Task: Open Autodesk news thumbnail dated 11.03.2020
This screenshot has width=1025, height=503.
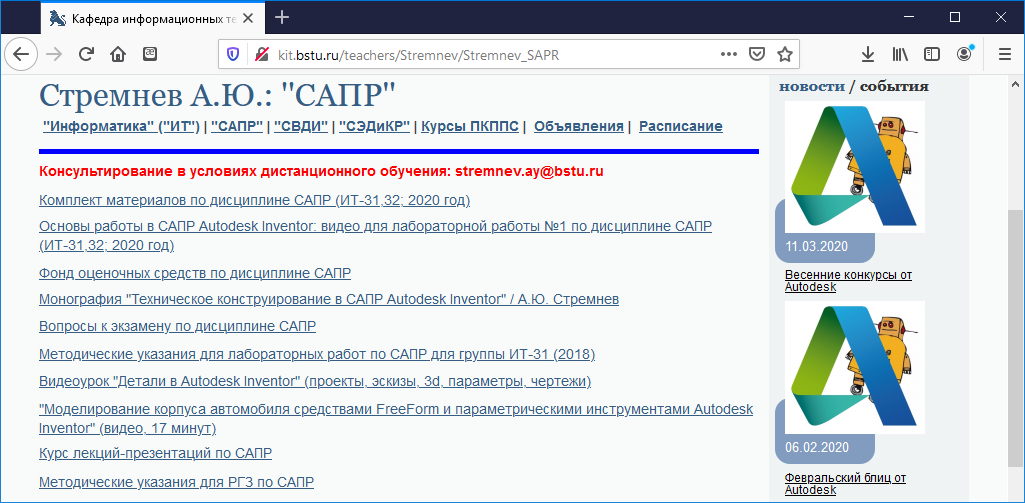Action: pos(855,167)
